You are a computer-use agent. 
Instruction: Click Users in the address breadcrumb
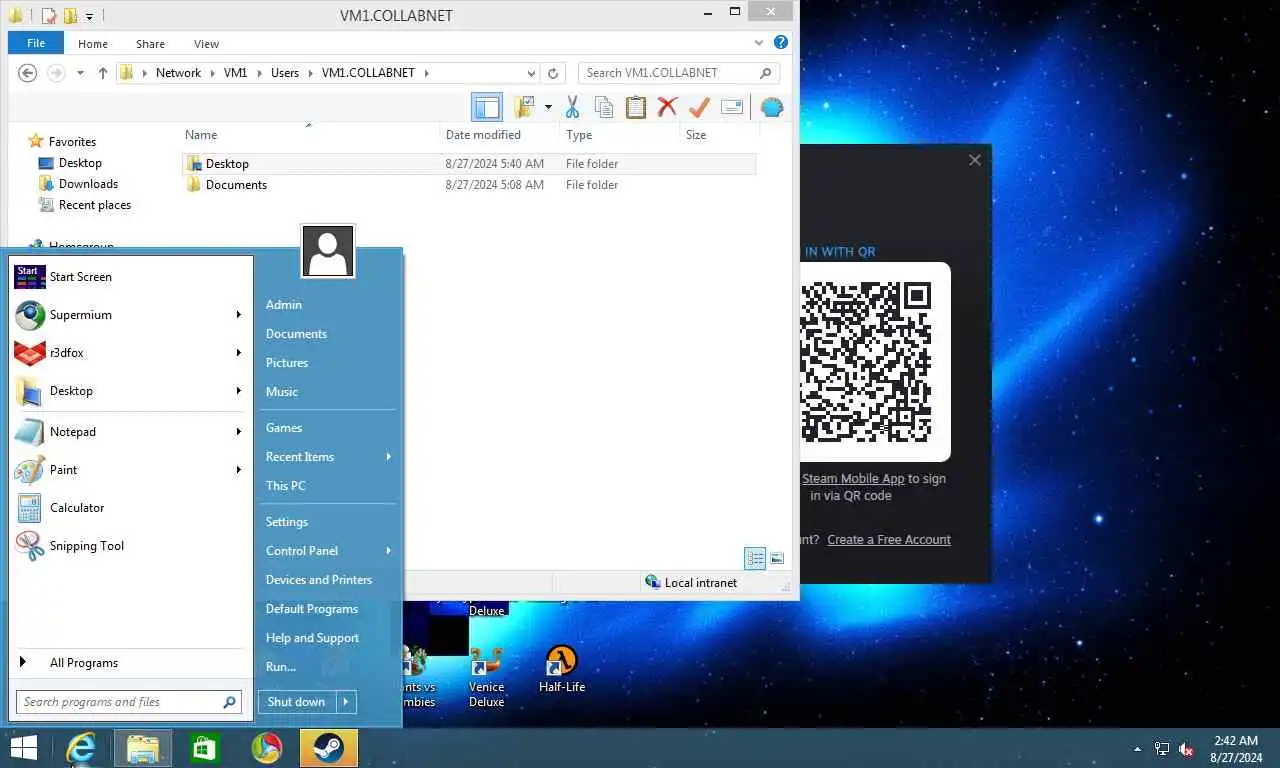(x=285, y=73)
